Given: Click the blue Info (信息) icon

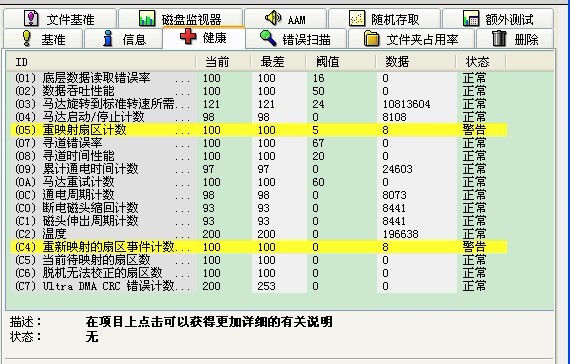Looking at the screenshot, I should pyautogui.click(x=108, y=38).
